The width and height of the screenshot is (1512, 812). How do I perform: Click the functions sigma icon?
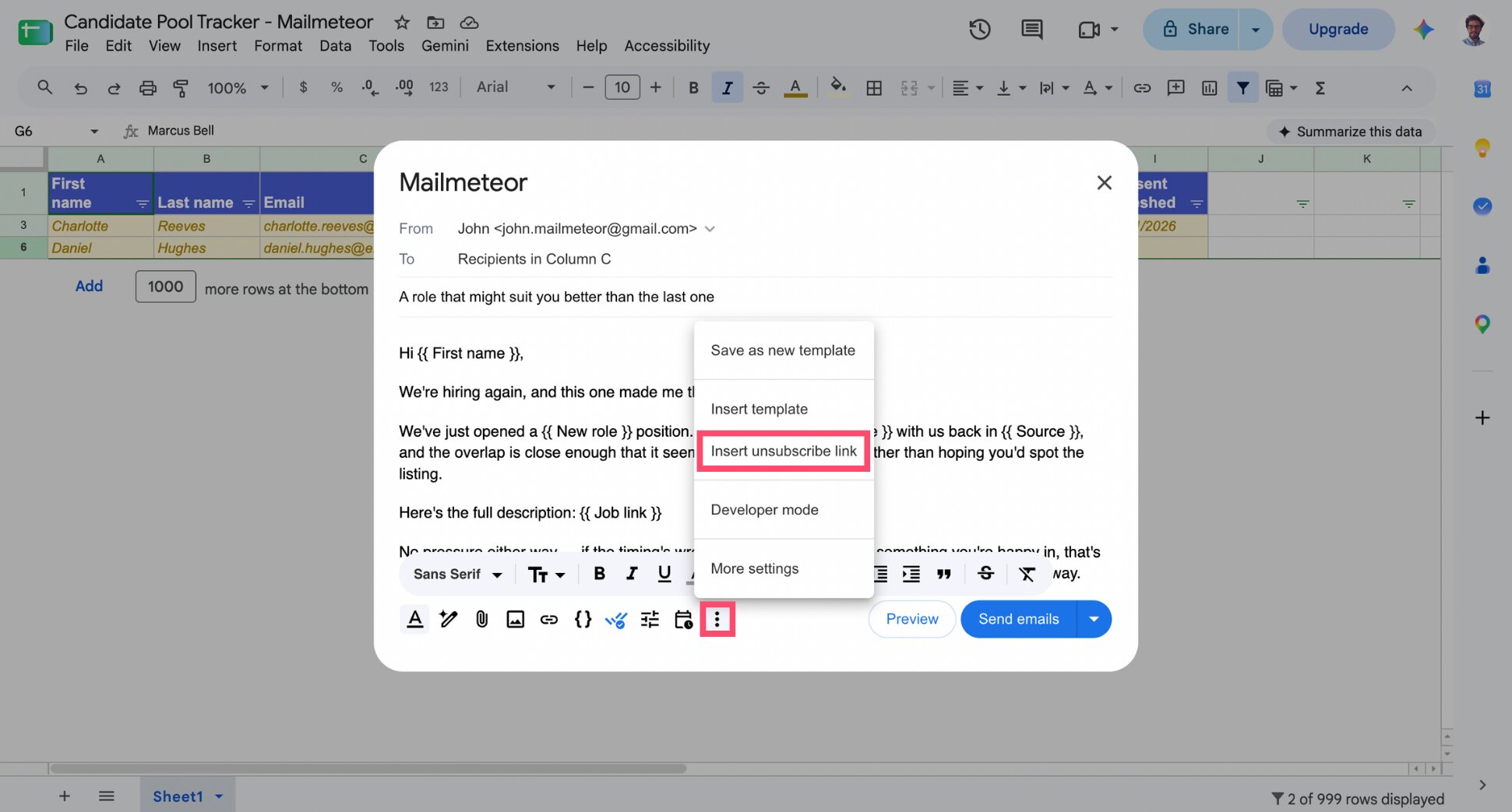point(1320,88)
